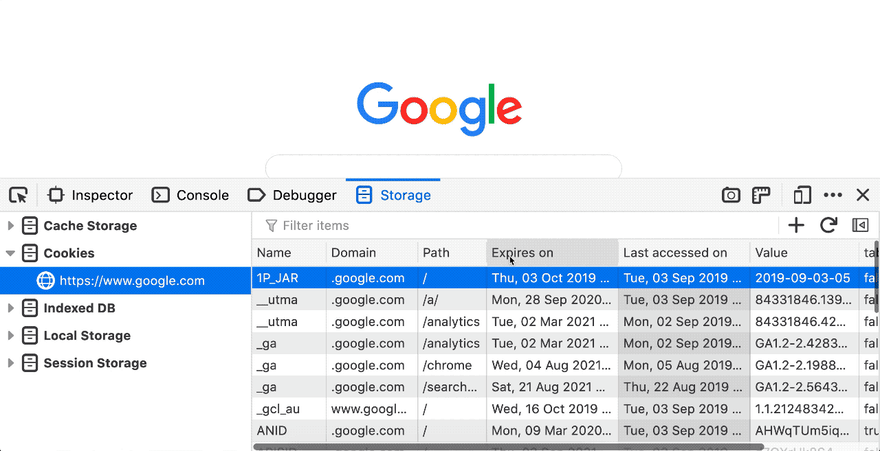
Task: Expand the Indexed DB tree node
Action: (10, 308)
